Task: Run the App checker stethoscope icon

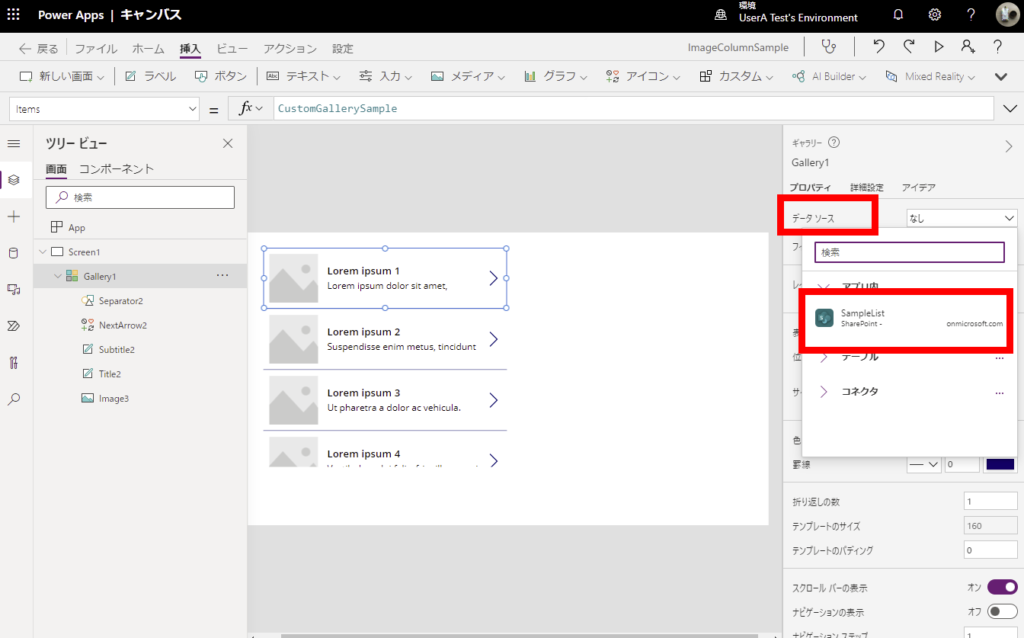Action: pyautogui.click(x=828, y=47)
